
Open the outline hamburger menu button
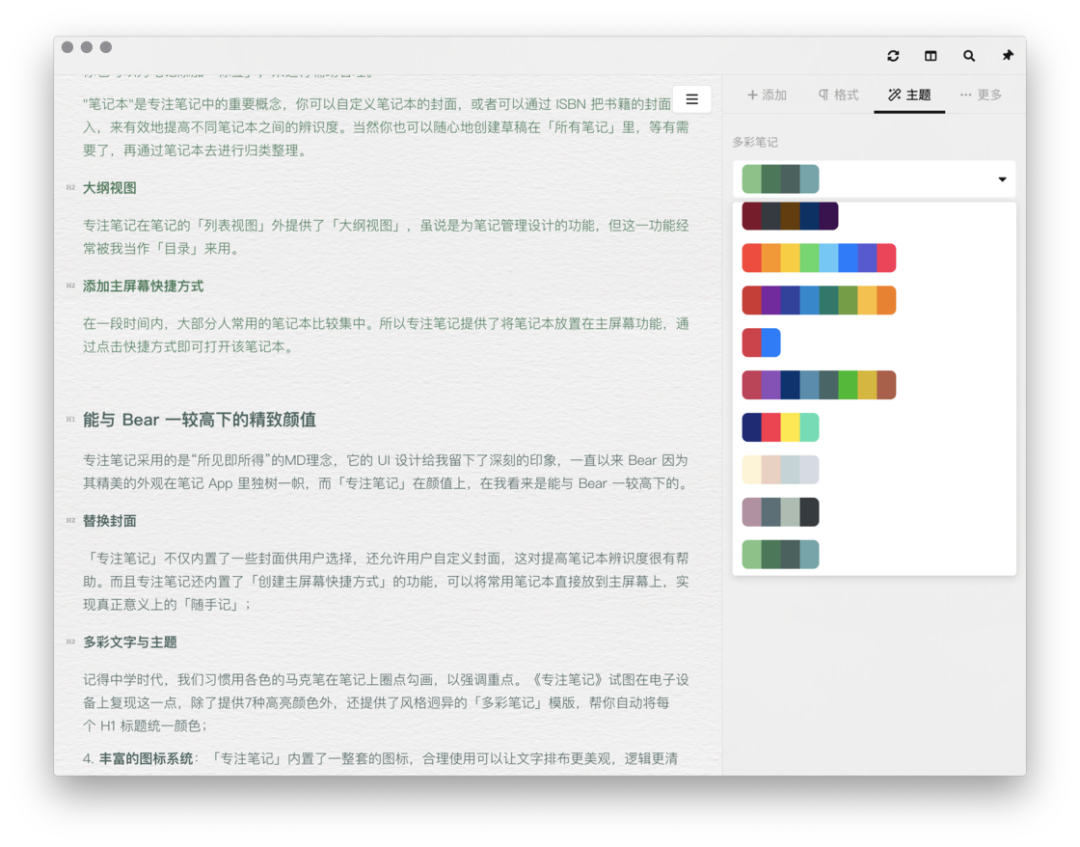click(692, 99)
